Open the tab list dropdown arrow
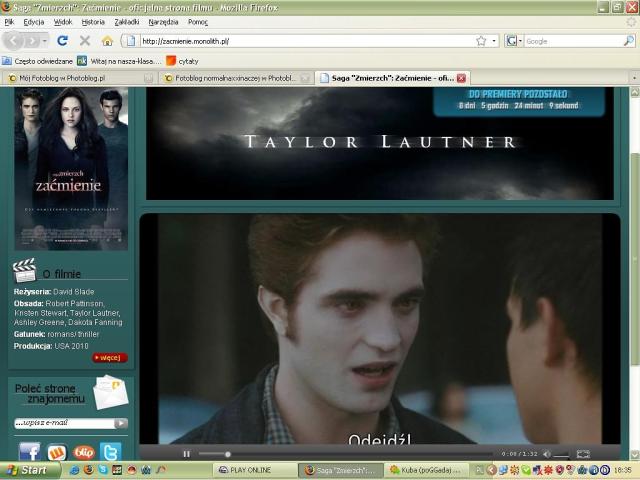 click(634, 78)
